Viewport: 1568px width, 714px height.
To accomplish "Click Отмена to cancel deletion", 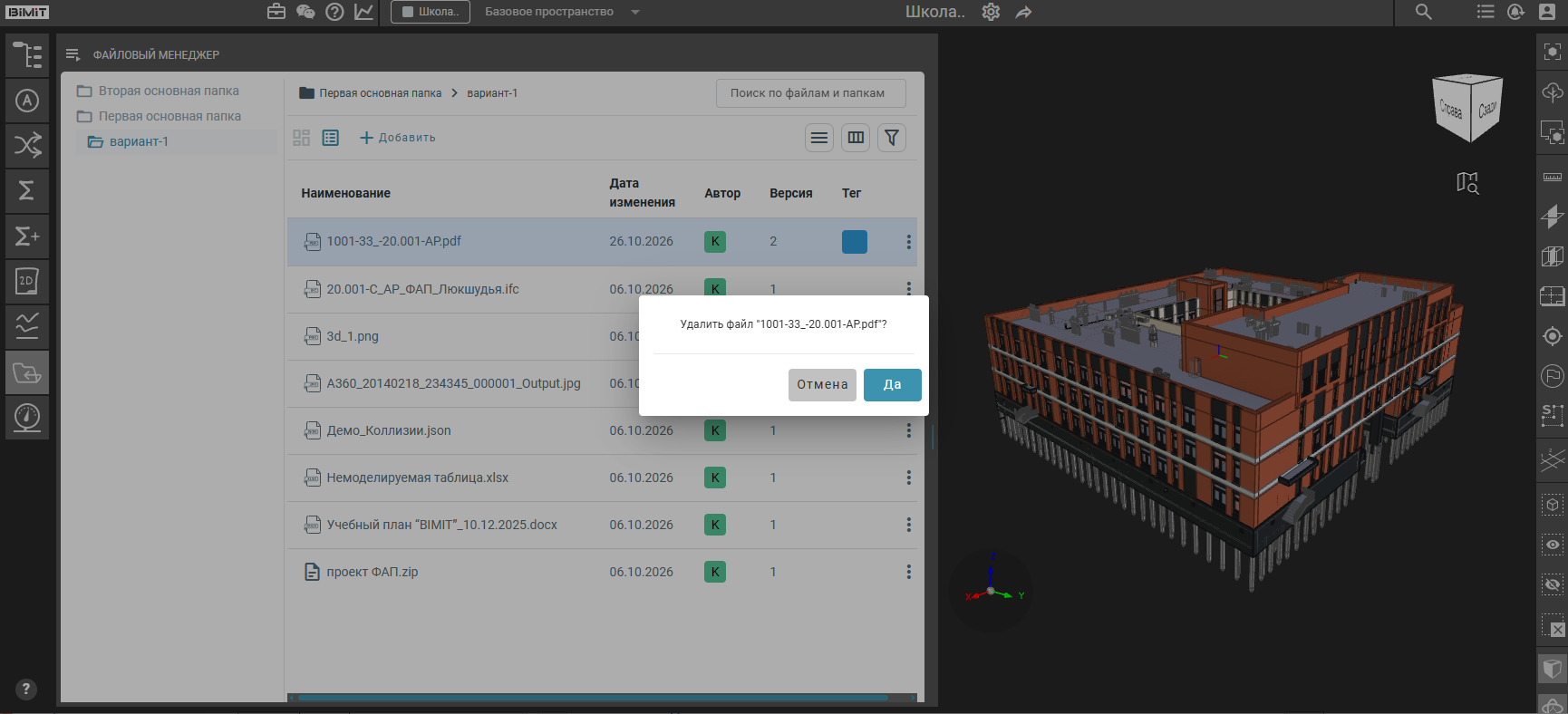I will click(822, 385).
